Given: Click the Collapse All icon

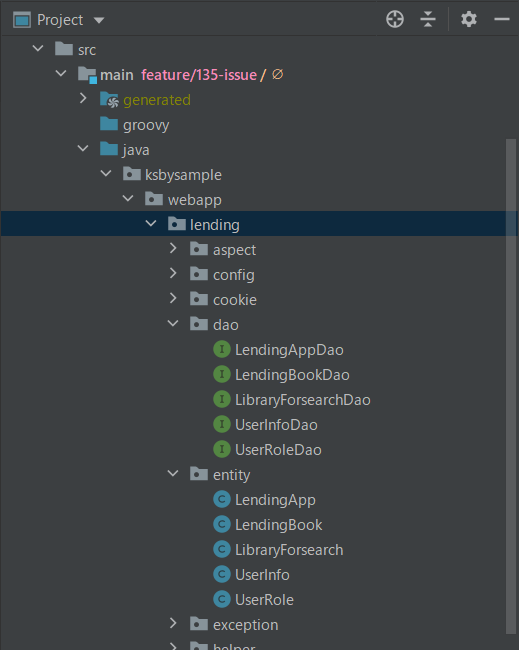Looking at the screenshot, I should [428, 19].
